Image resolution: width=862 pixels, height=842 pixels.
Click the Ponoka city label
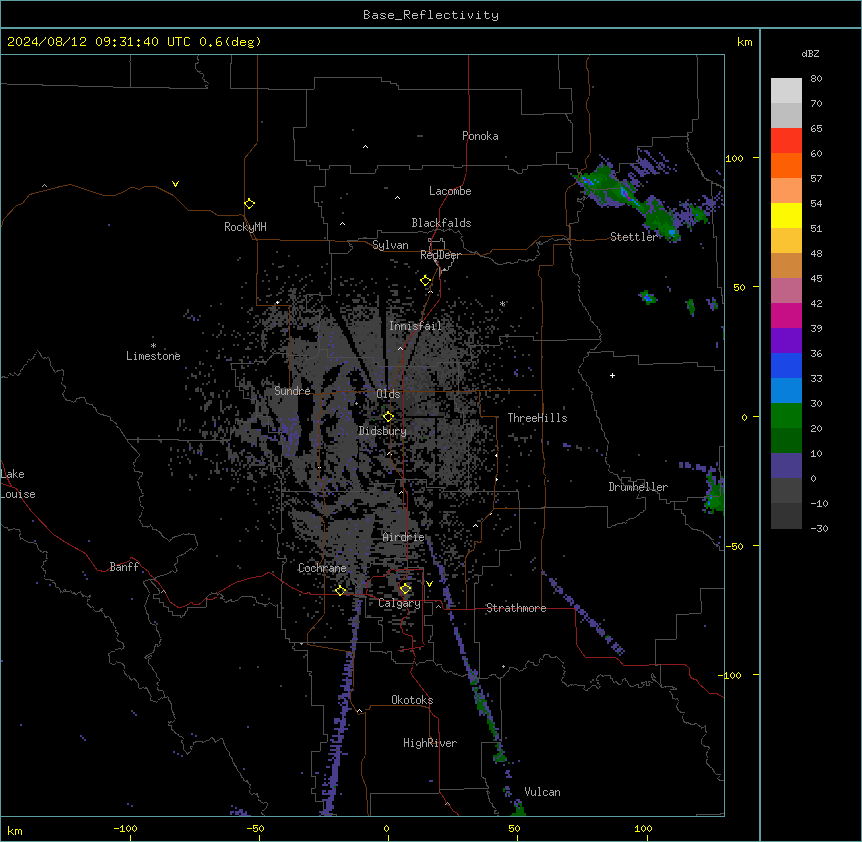coord(480,136)
